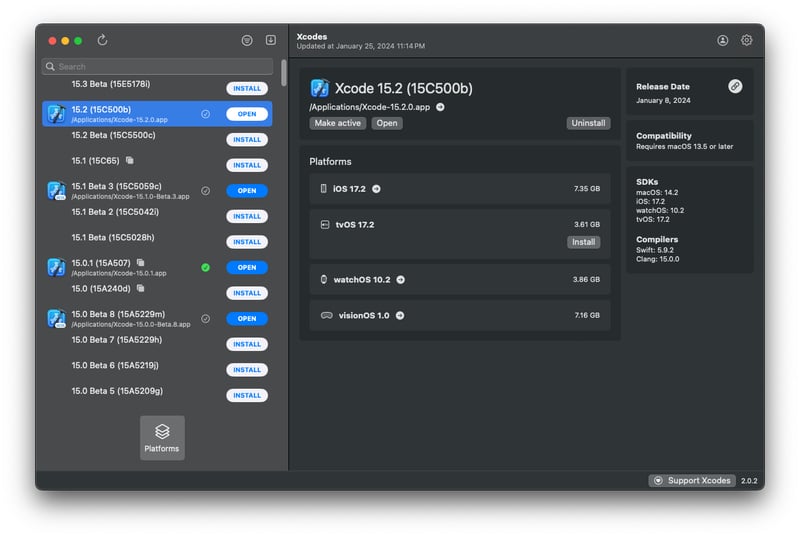Toggle green active checkmark for 15.0.1
The width and height of the screenshot is (800, 537).
pos(205,267)
